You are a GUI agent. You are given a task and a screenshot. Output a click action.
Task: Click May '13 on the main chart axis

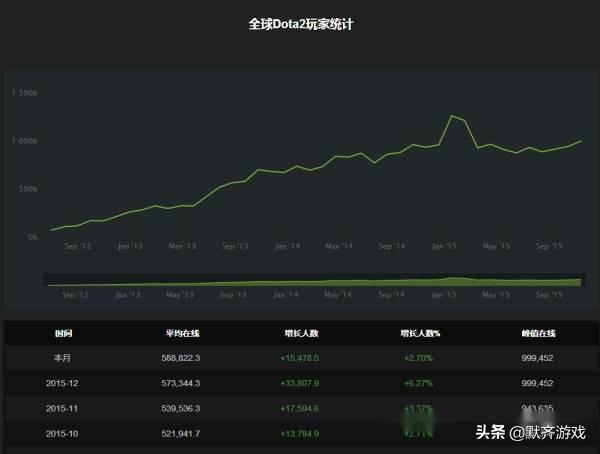(183, 246)
